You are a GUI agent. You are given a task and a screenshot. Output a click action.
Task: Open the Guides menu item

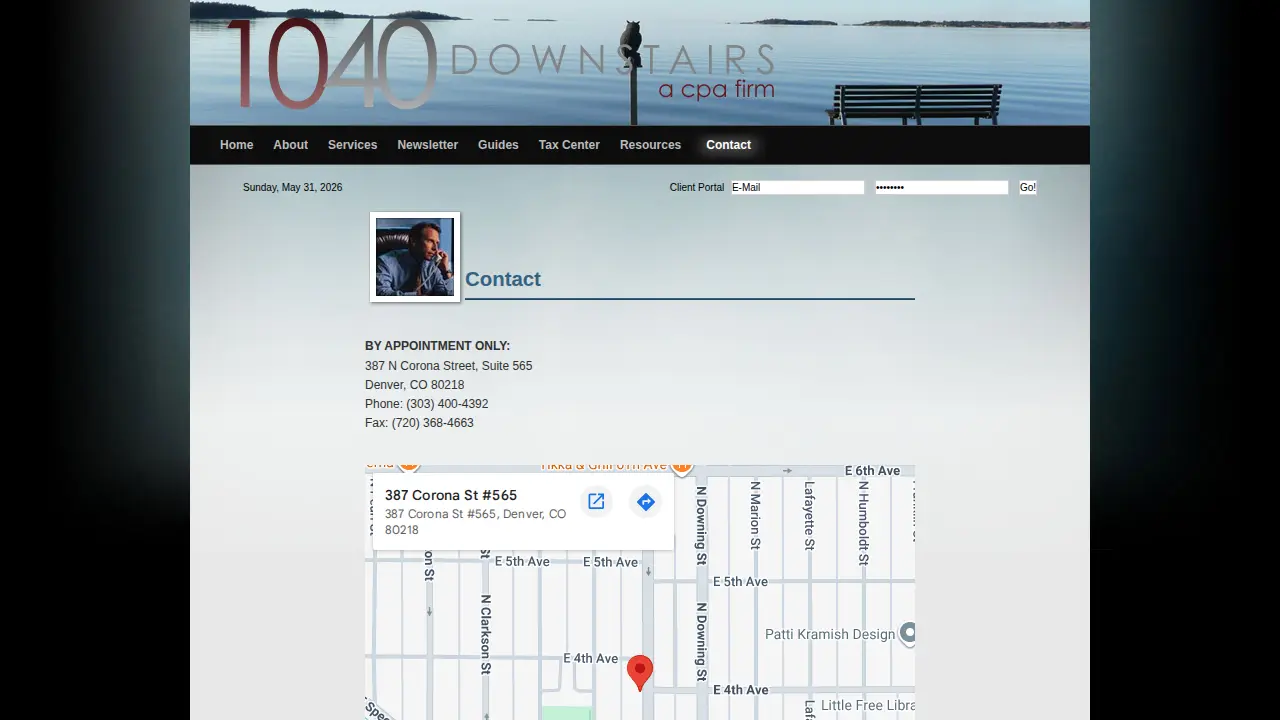(x=498, y=145)
